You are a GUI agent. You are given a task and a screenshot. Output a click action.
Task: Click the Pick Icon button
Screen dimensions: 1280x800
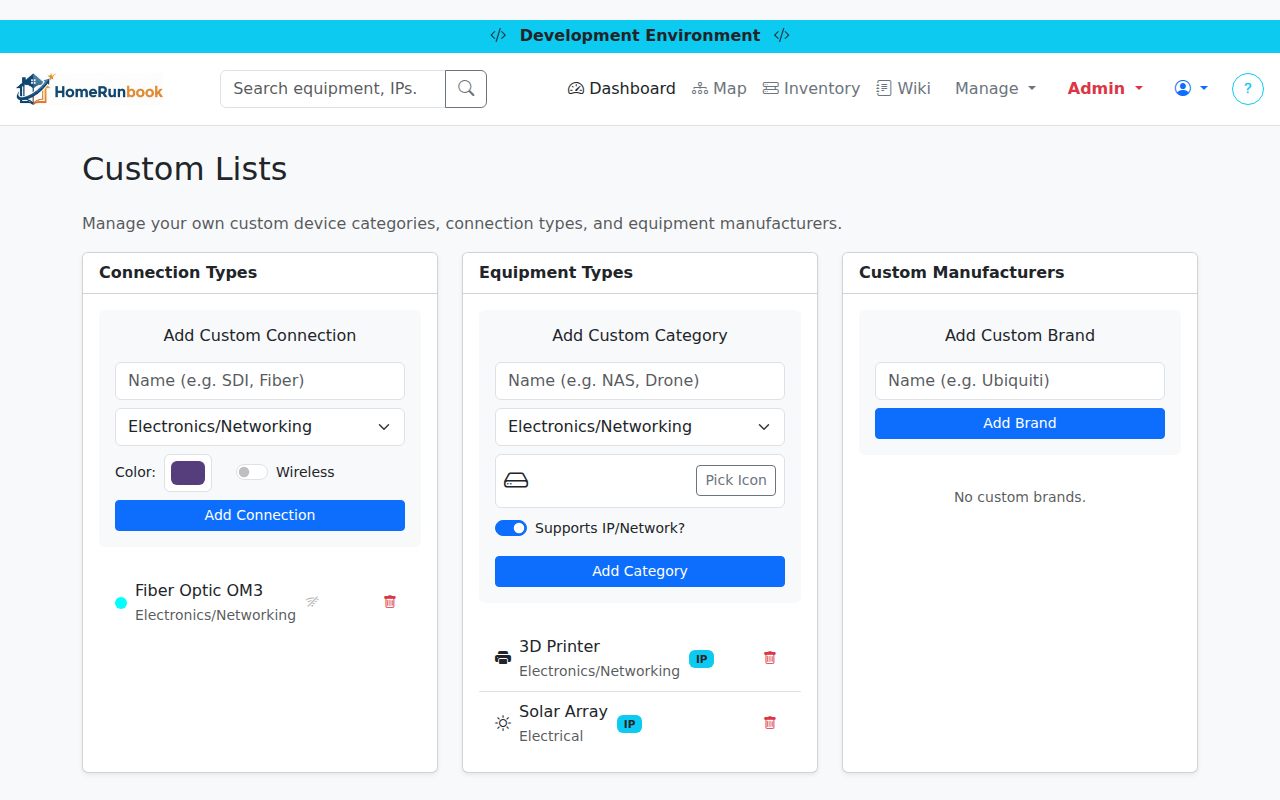point(736,480)
